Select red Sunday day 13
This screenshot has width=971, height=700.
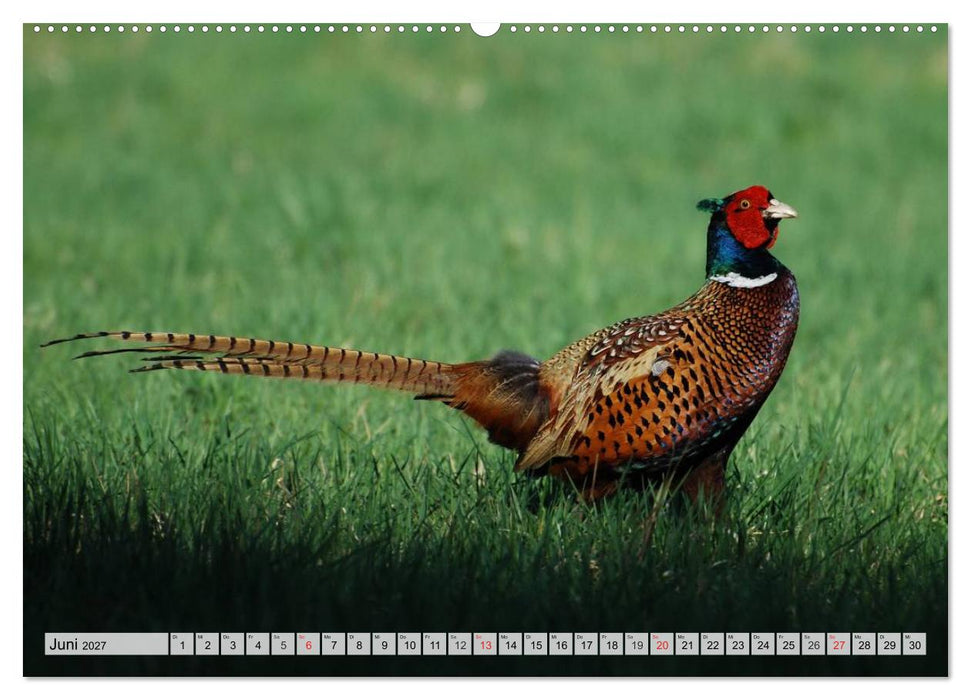486,644
